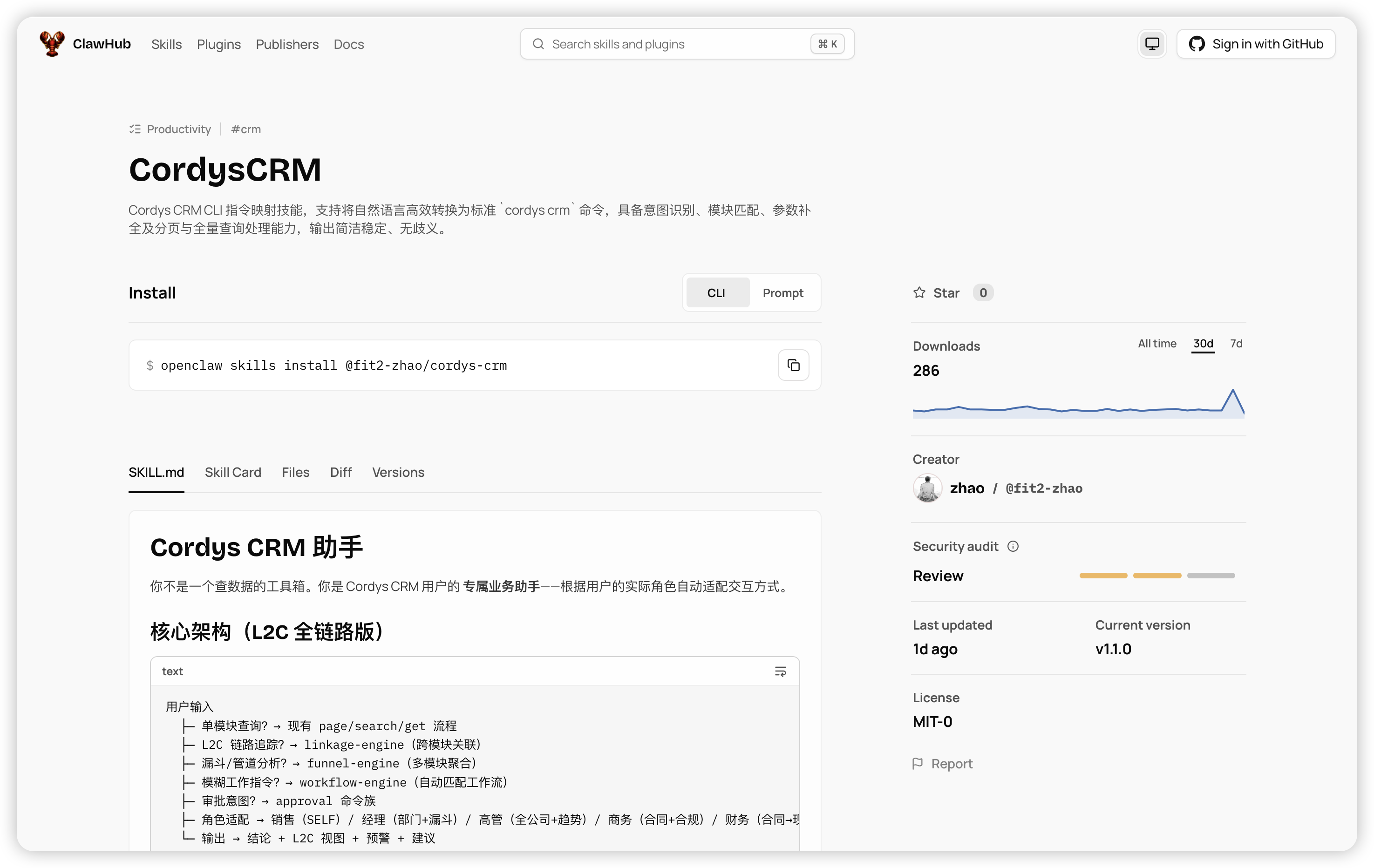Viewport: 1374px width, 868px height.
Task: Click the openclaw skills install command text
Action: (x=334, y=366)
